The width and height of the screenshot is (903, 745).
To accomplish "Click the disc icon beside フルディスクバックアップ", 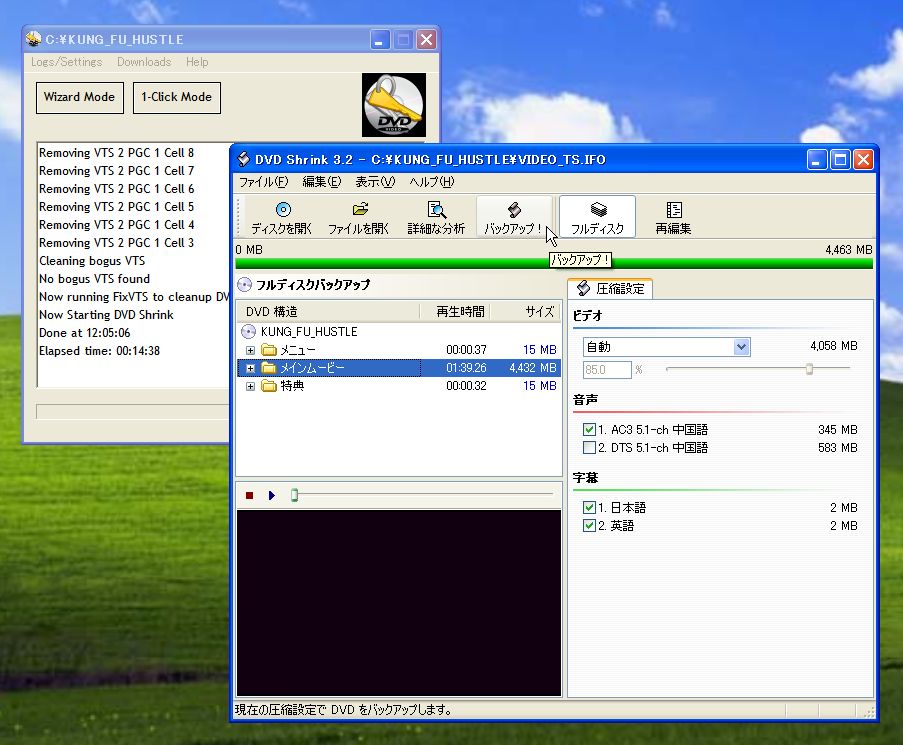I will 244,285.
